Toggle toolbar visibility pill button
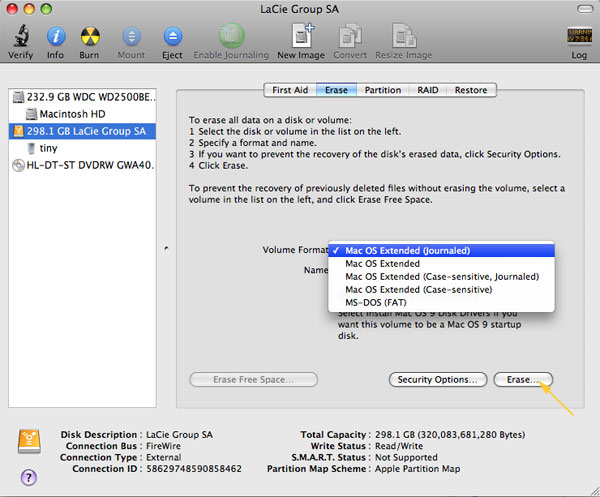The width and height of the screenshot is (600, 497). click(x=585, y=9)
